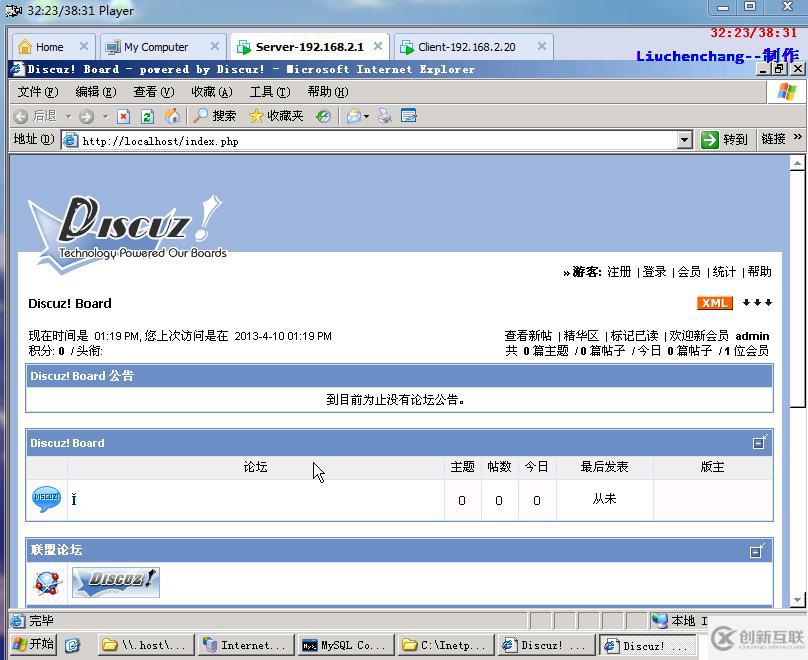Viewport: 808px width, 660px height.
Task: Open the Mail button dropdown arrow
Action: [x=366, y=116]
